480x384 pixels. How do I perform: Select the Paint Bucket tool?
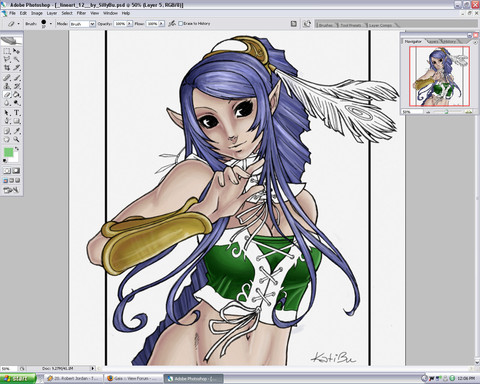tap(16, 95)
